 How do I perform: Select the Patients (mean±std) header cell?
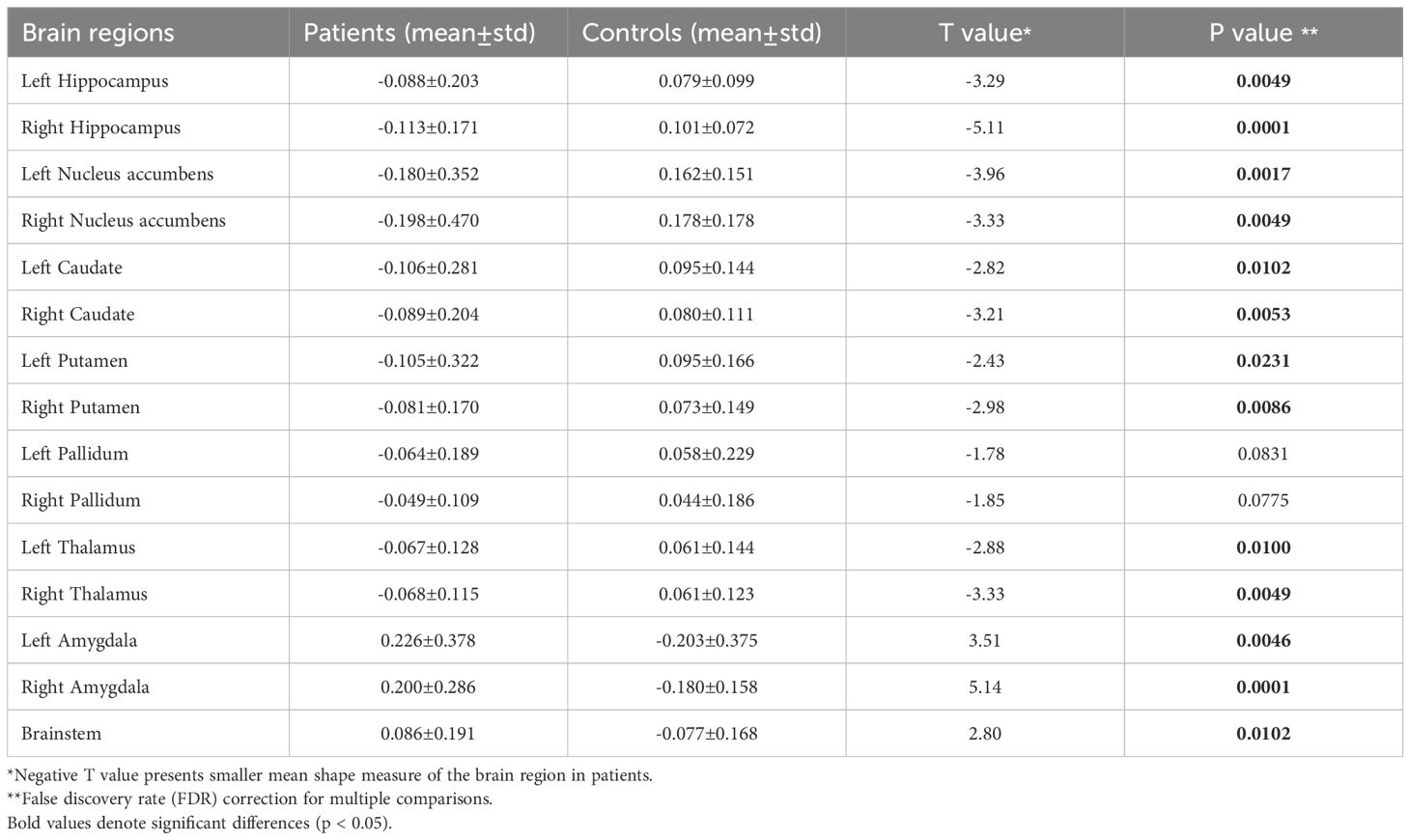428,33
